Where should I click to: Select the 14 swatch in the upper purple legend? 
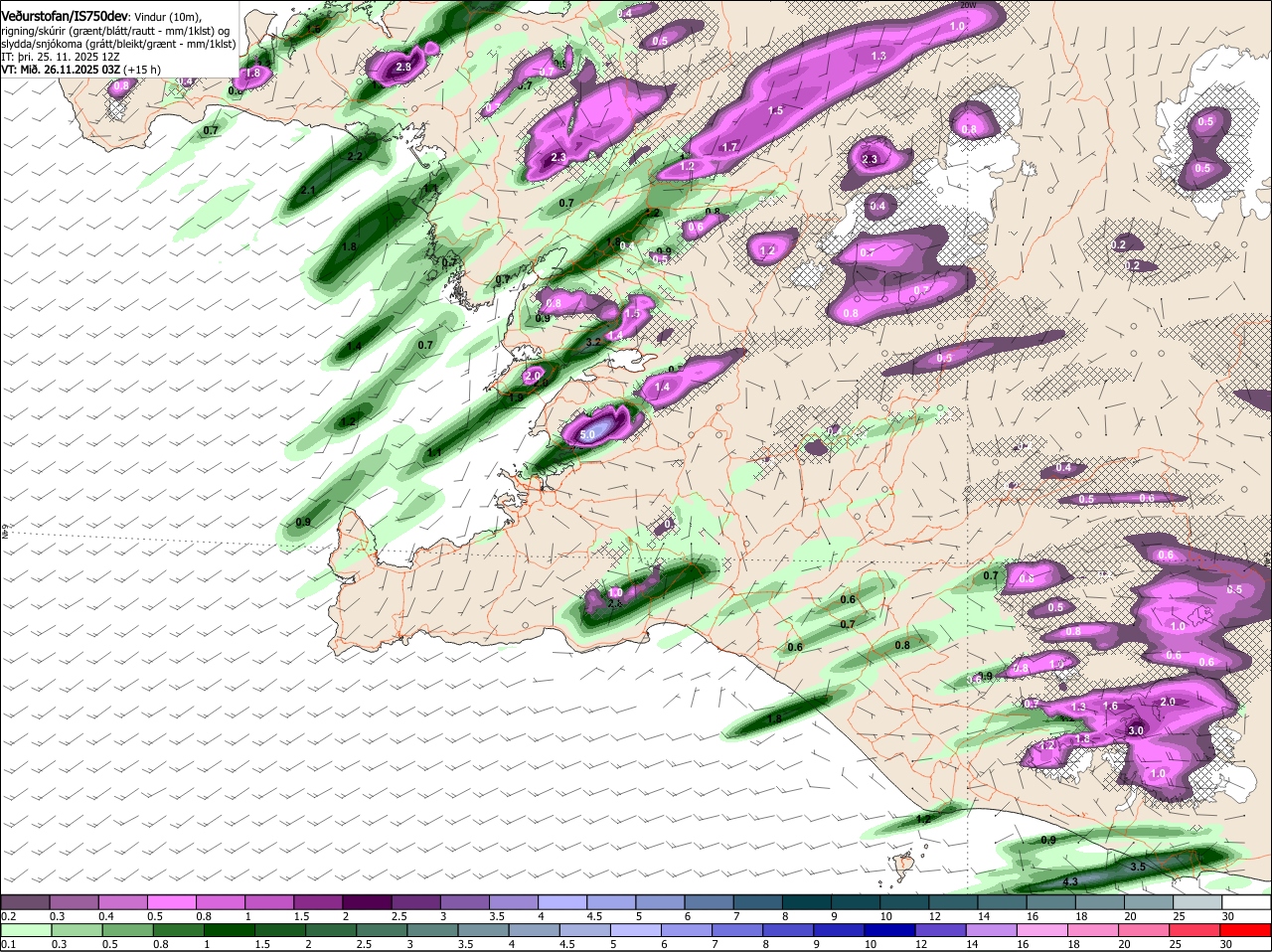[x=1003, y=901]
